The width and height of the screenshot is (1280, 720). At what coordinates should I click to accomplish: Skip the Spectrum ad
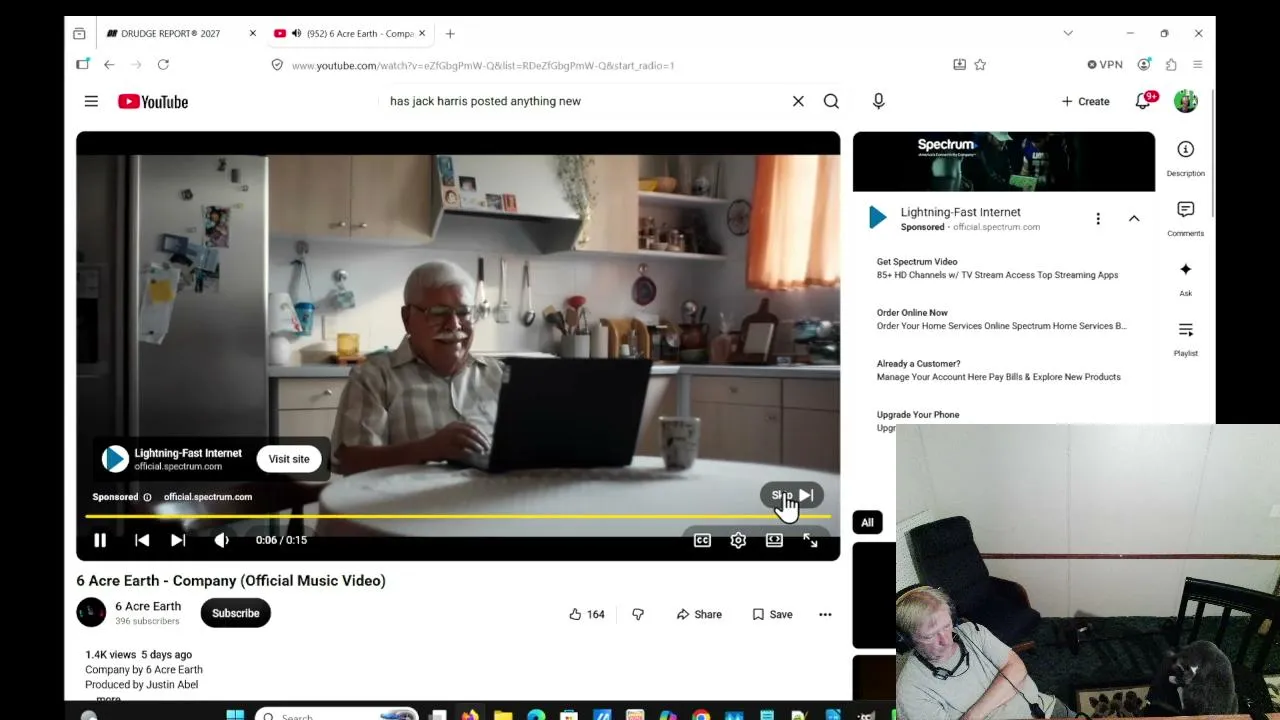click(792, 495)
